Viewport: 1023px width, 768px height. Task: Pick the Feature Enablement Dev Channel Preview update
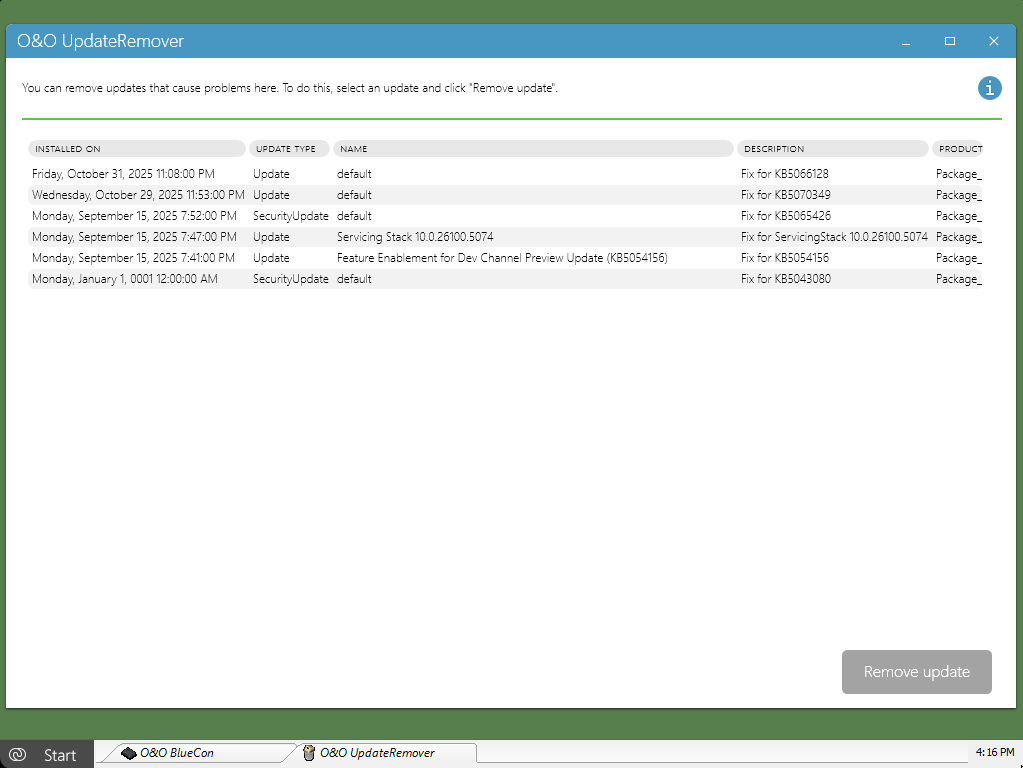click(x=501, y=258)
